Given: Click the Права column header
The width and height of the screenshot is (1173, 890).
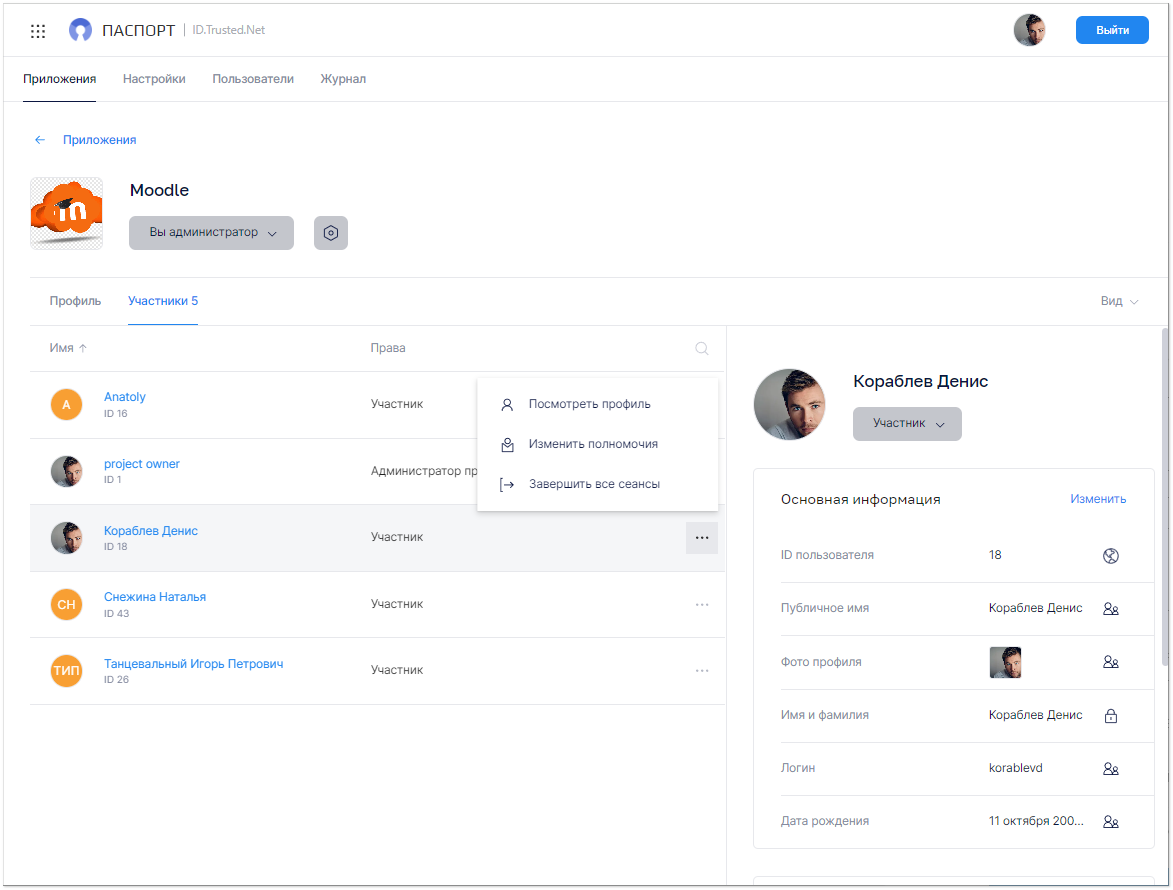Looking at the screenshot, I should click(x=388, y=349).
